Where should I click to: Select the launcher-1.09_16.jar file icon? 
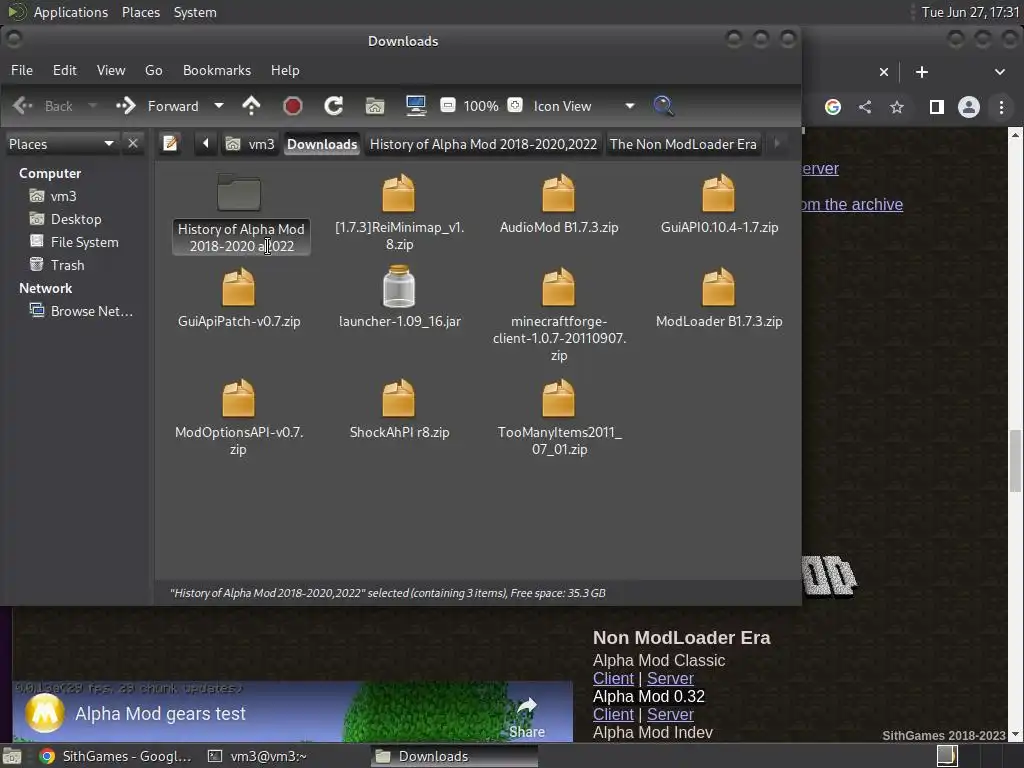(x=399, y=287)
